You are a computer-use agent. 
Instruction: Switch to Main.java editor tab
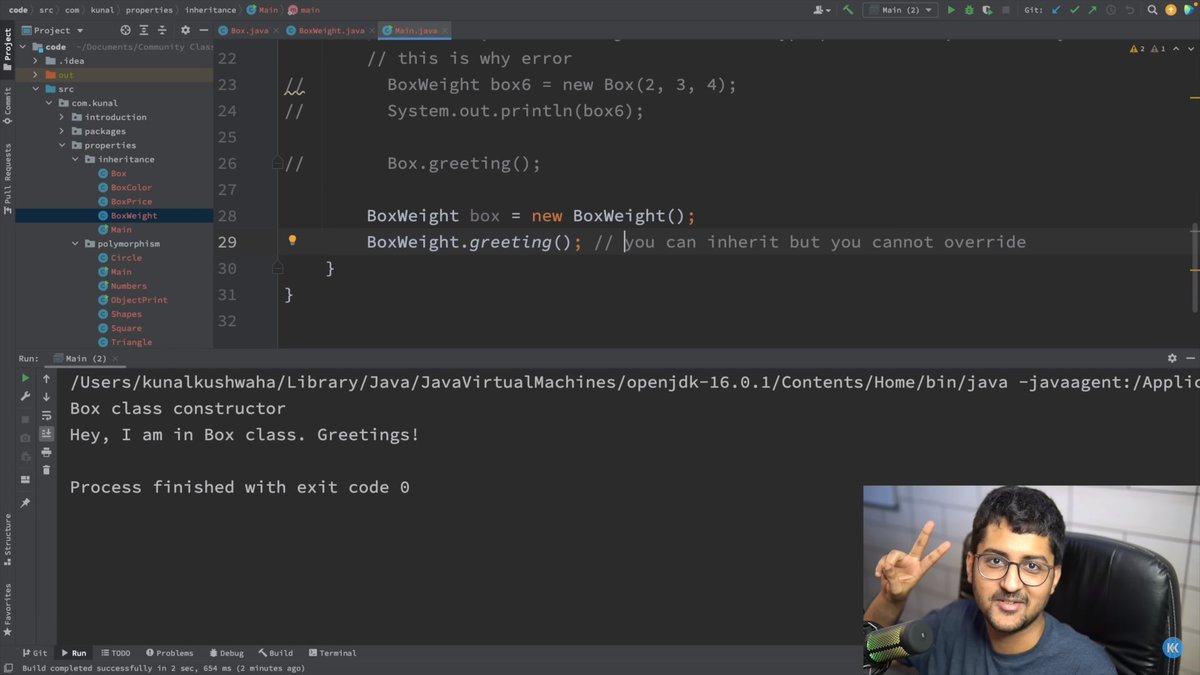pos(415,31)
